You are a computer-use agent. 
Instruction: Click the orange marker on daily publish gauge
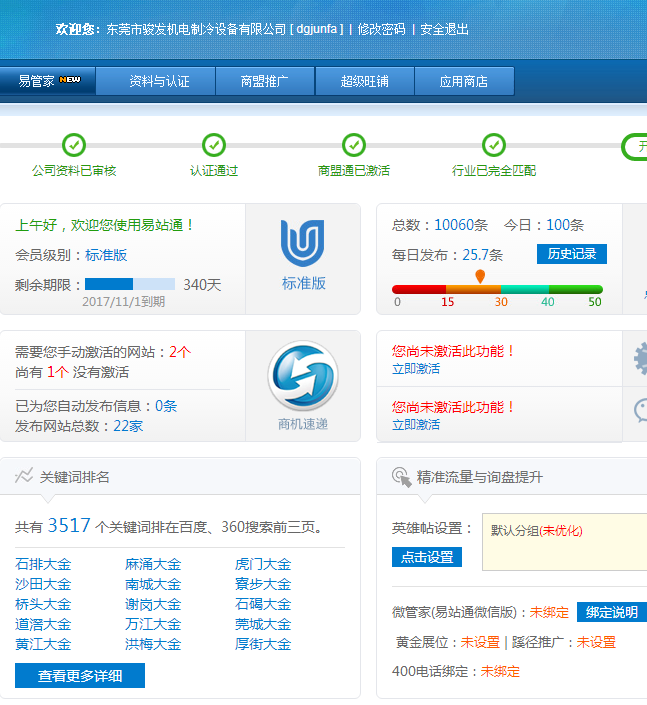(480, 276)
